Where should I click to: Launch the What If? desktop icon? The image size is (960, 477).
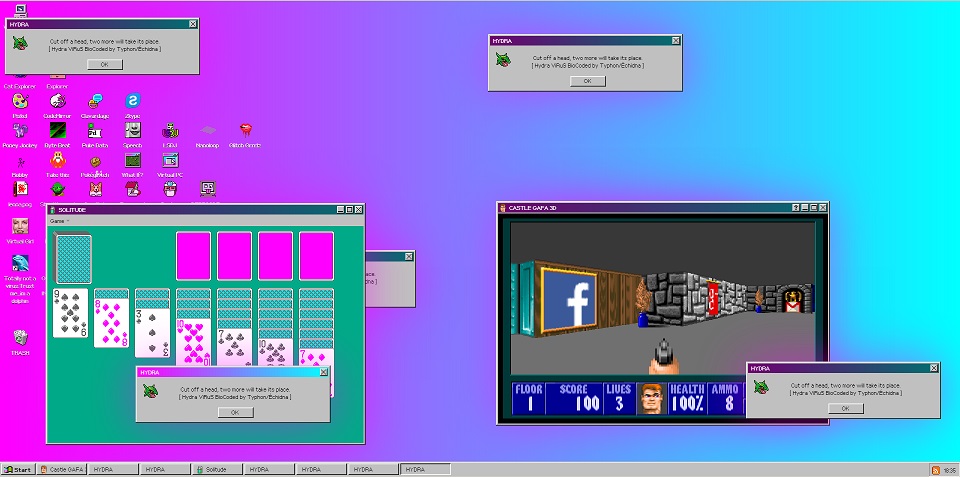(x=133, y=160)
